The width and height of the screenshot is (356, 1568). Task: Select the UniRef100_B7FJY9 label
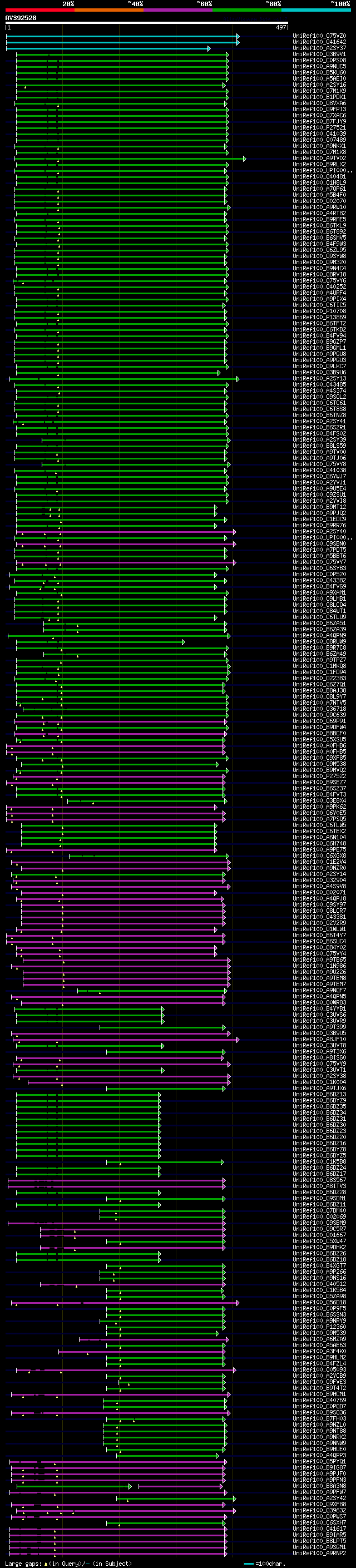319,122
